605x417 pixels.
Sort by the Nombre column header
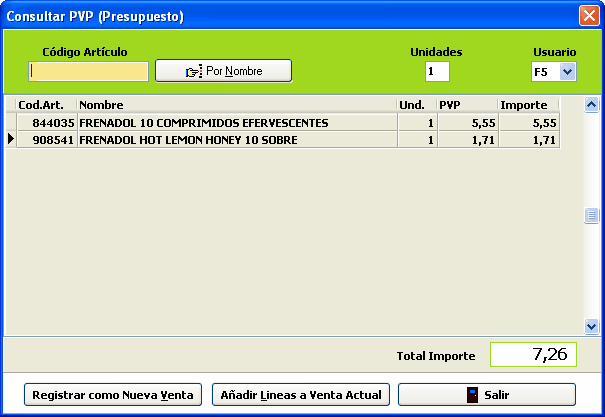[x=236, y=105]
